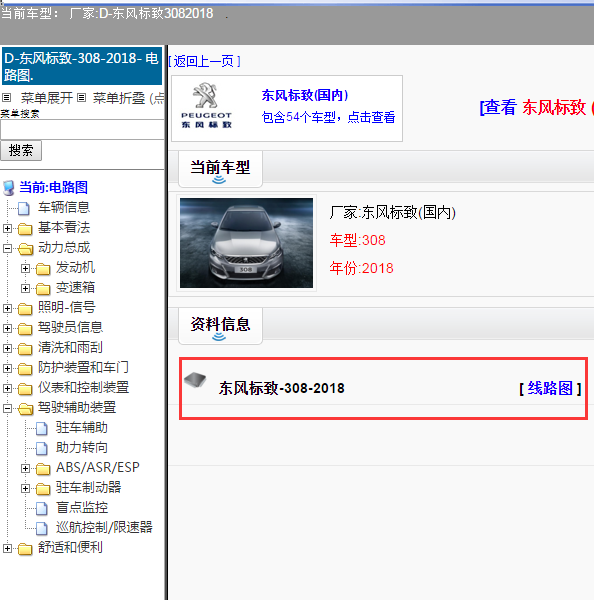Expand the 基本看法 tree node
Image resolution: width=594 pixels, height=600 pixels.
tap(7, 228)
